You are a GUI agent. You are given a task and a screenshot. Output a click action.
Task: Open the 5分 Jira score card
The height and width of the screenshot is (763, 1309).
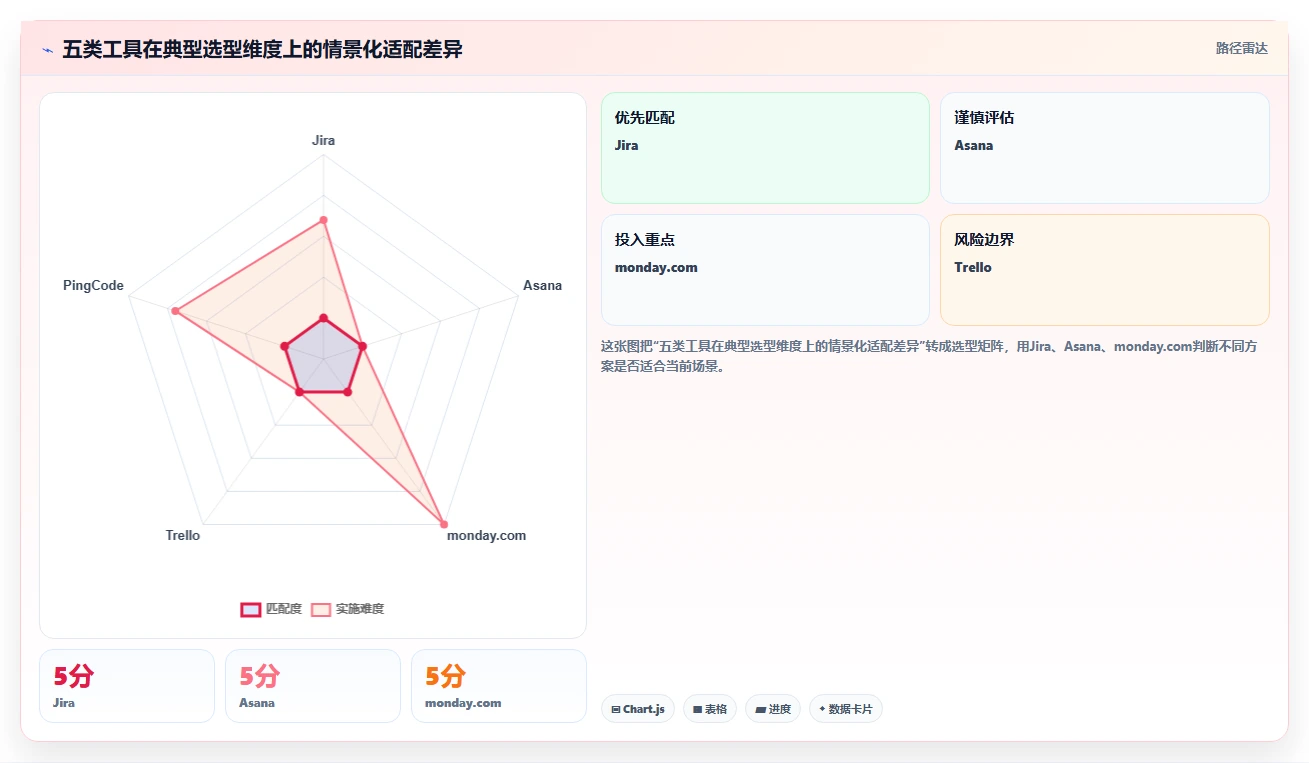(127, 686)
